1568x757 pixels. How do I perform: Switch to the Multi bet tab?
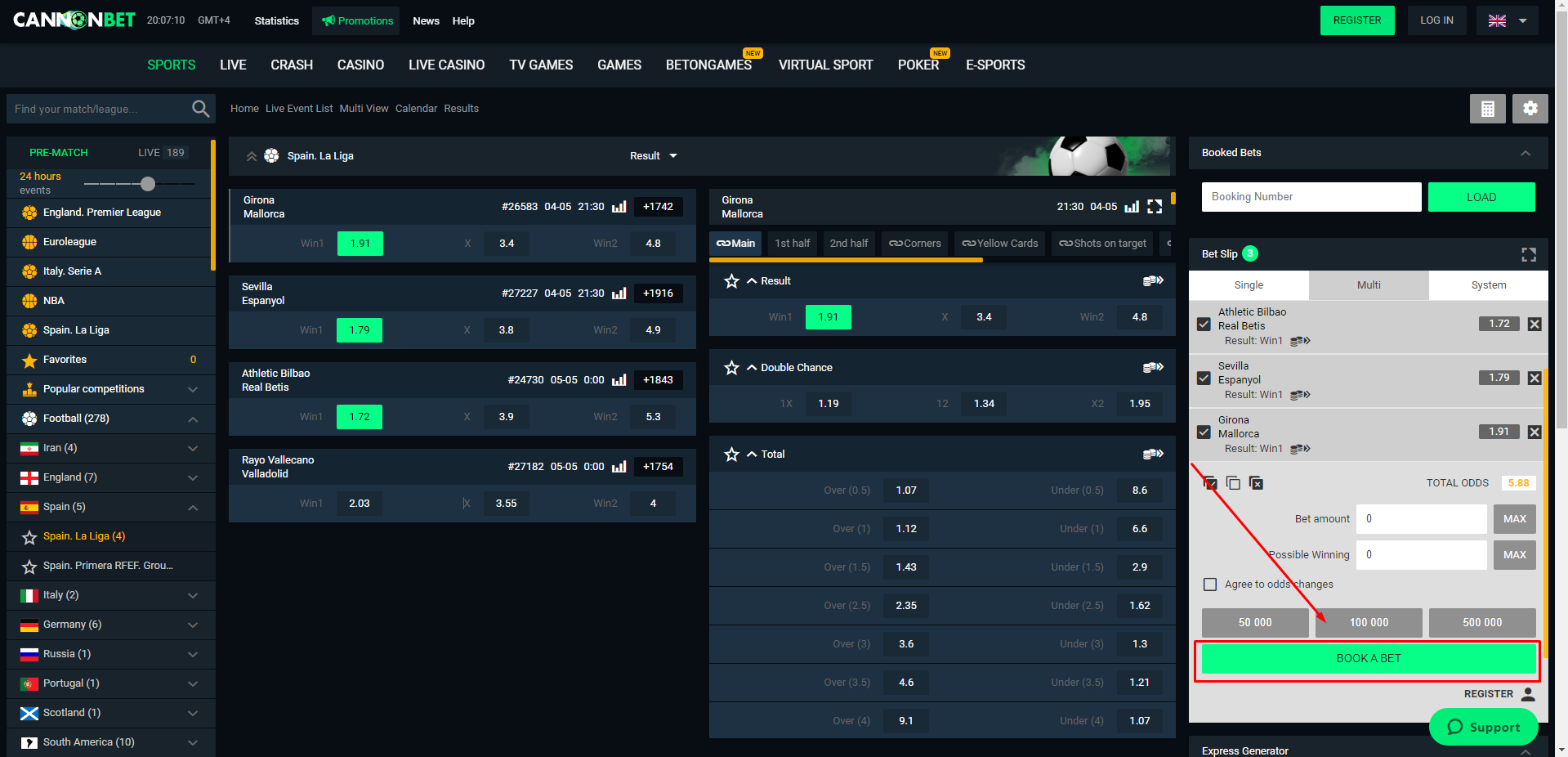pos(1368,284)
